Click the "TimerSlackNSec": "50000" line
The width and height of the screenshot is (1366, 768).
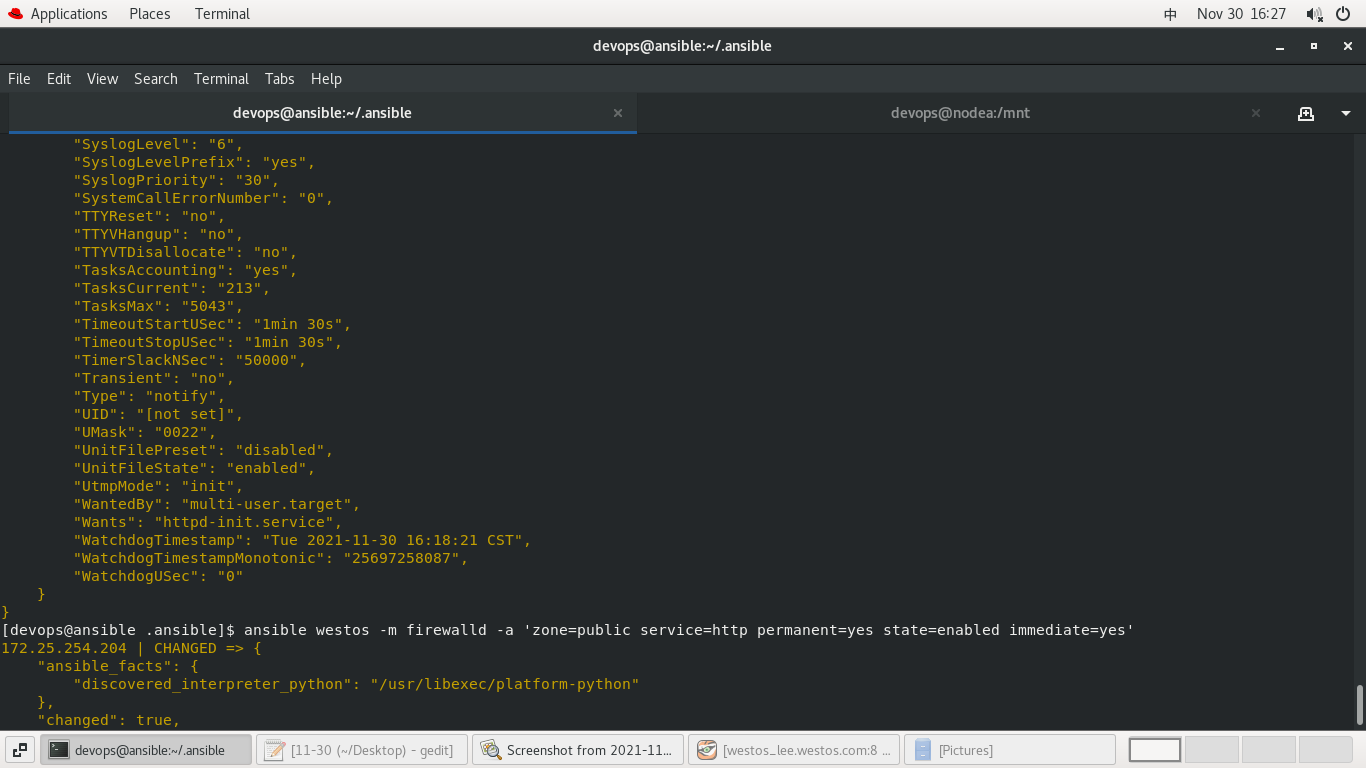coord(190,360)
